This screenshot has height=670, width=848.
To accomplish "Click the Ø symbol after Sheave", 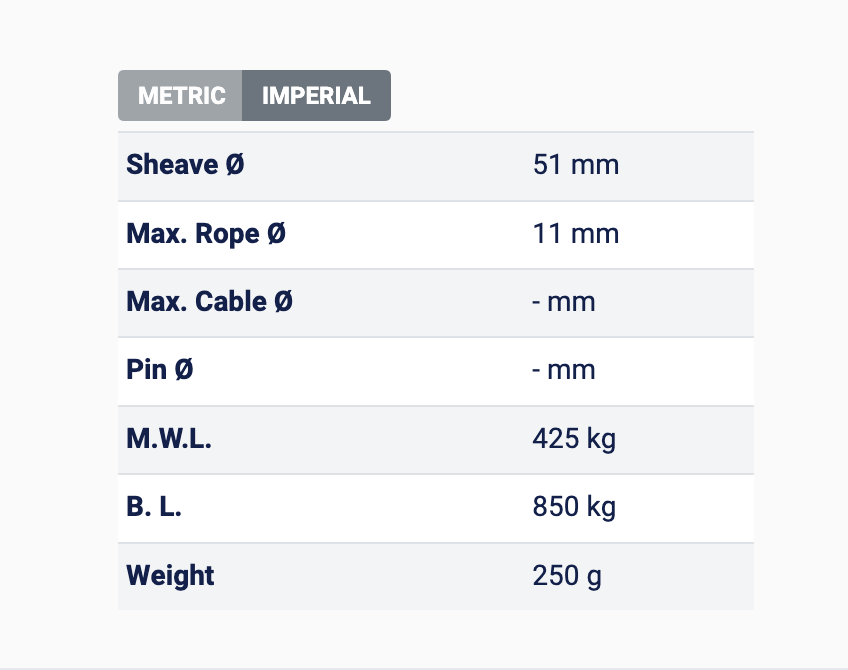I will coord(234,165).
